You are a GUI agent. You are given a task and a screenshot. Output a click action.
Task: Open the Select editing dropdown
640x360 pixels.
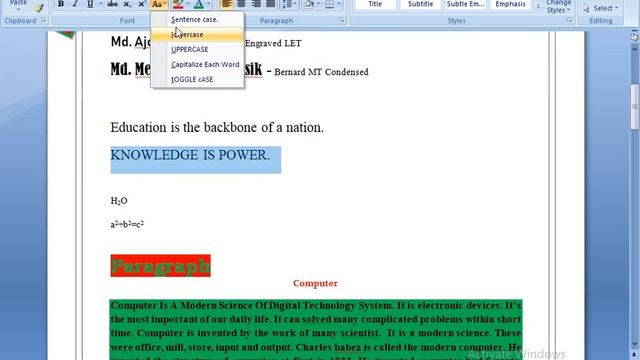(601, 8)
